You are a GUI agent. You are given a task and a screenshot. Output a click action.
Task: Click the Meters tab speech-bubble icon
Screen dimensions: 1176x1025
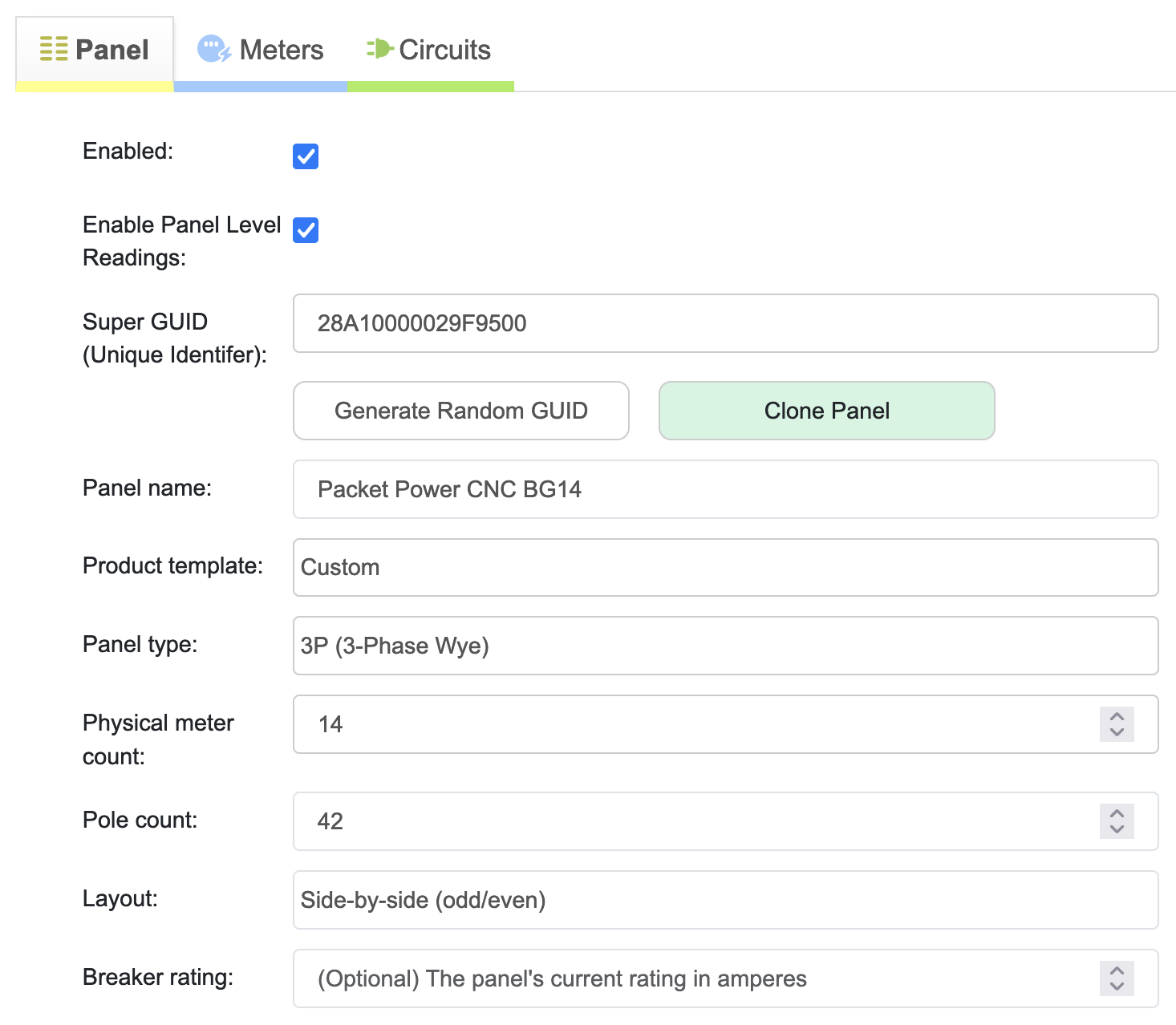(x=213, y=49)
